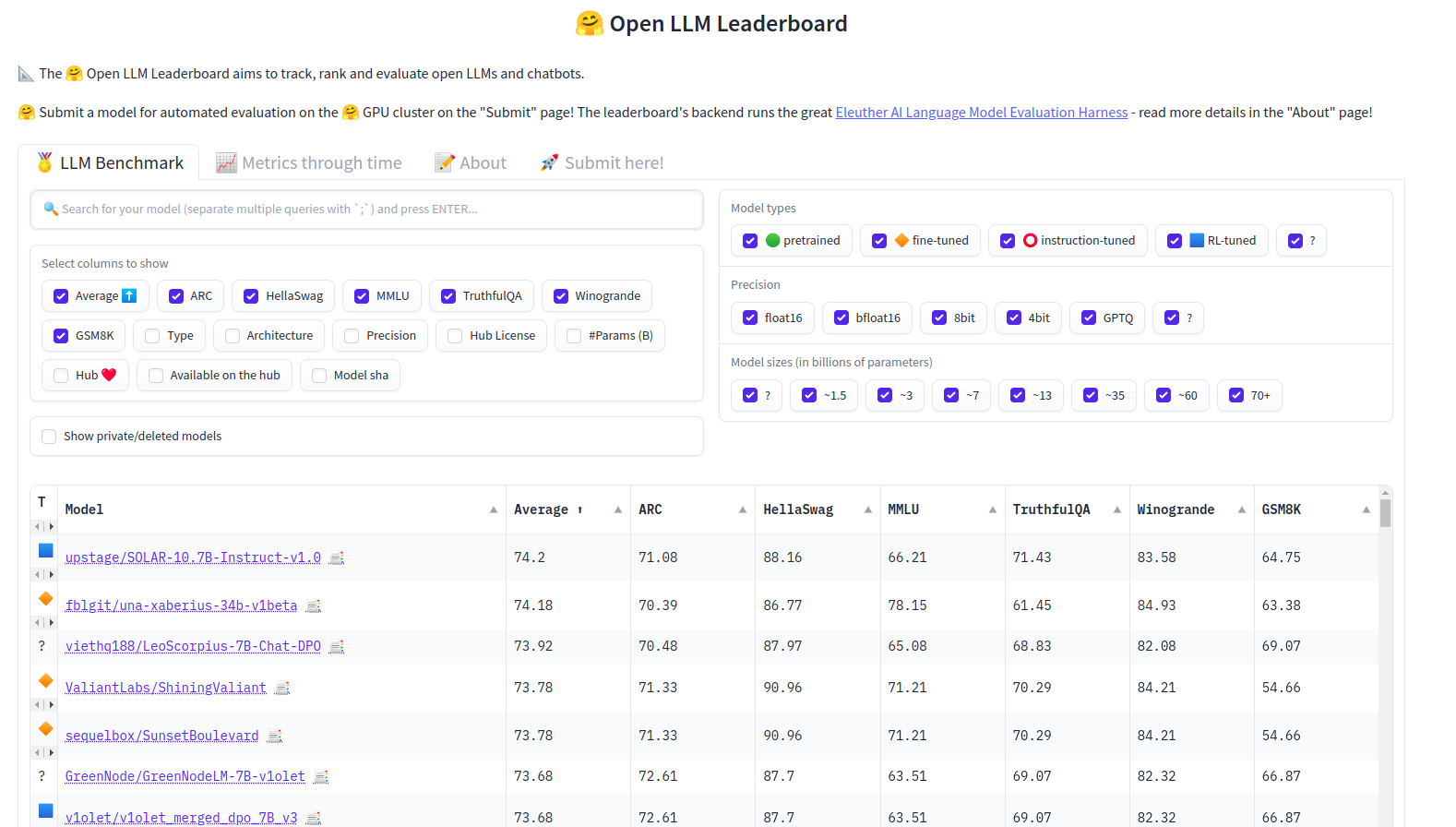
Task: Click the details icon after ValiantLabs/ShiningValiant
Action: (282, 689)
